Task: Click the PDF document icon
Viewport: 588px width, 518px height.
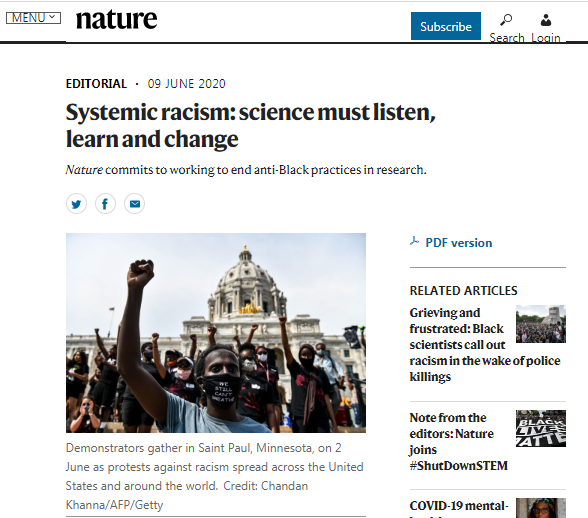Action: 414,241
